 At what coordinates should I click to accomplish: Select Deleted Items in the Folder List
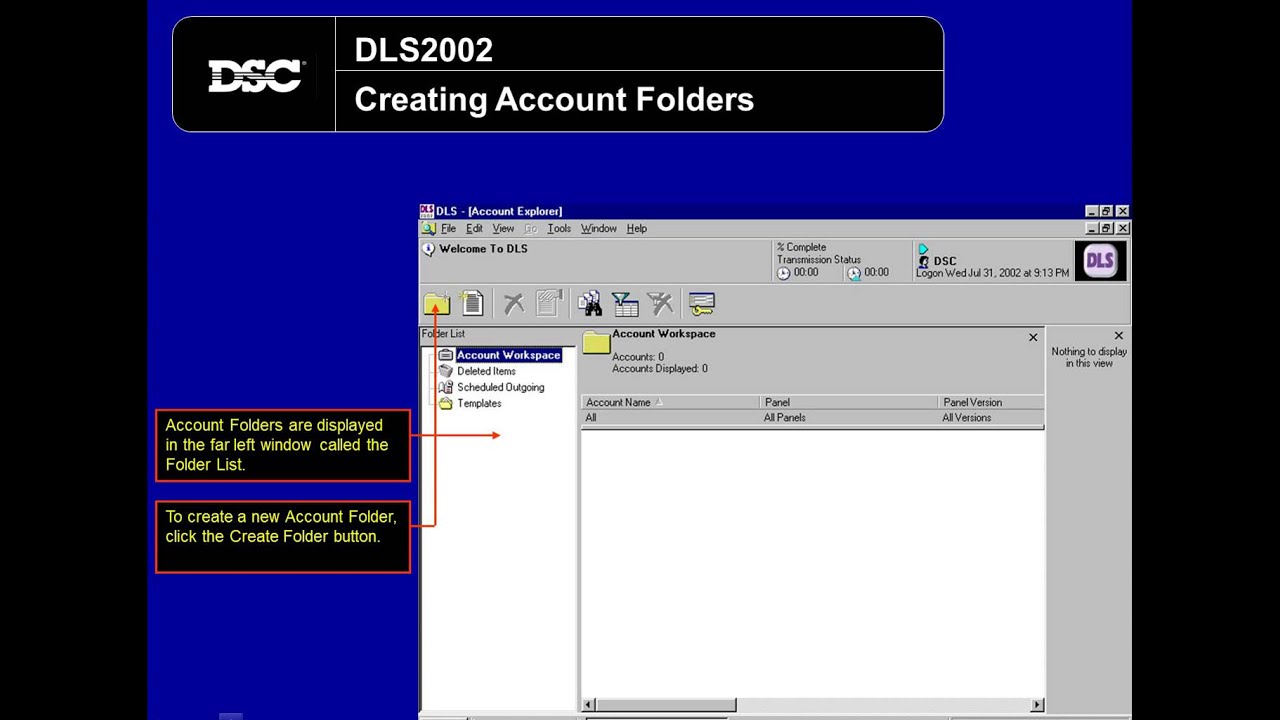(486, 371)
